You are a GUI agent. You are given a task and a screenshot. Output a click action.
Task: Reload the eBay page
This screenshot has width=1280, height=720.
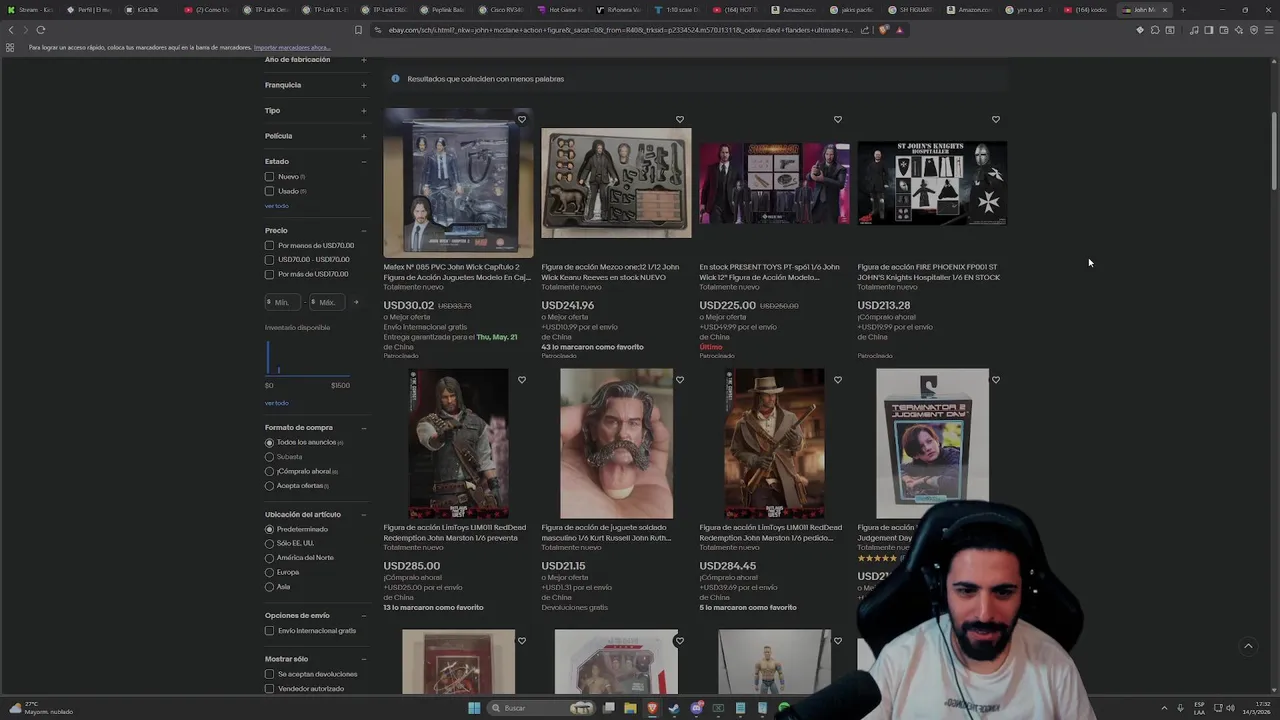point(41,30)
